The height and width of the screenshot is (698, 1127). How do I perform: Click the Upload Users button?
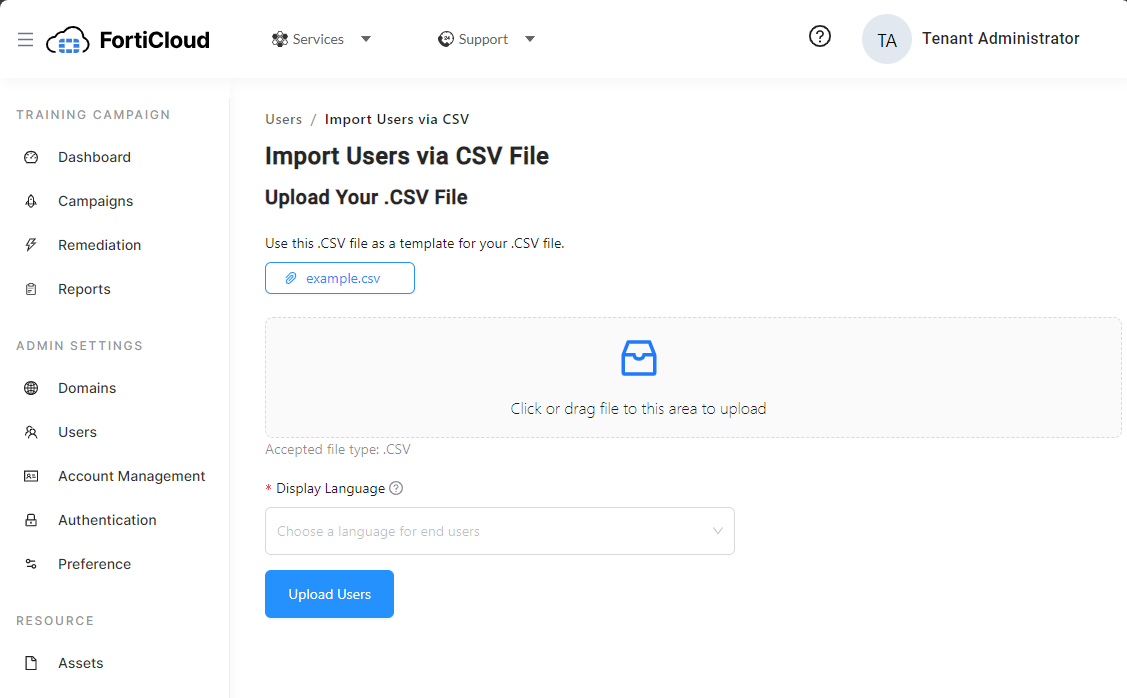coord(329,594)
